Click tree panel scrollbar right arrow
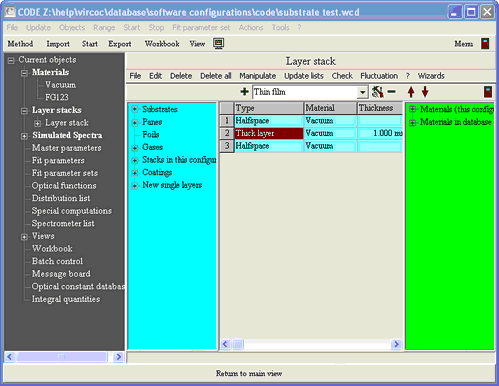This screenshot has height=386, width=499. point(118,357)
